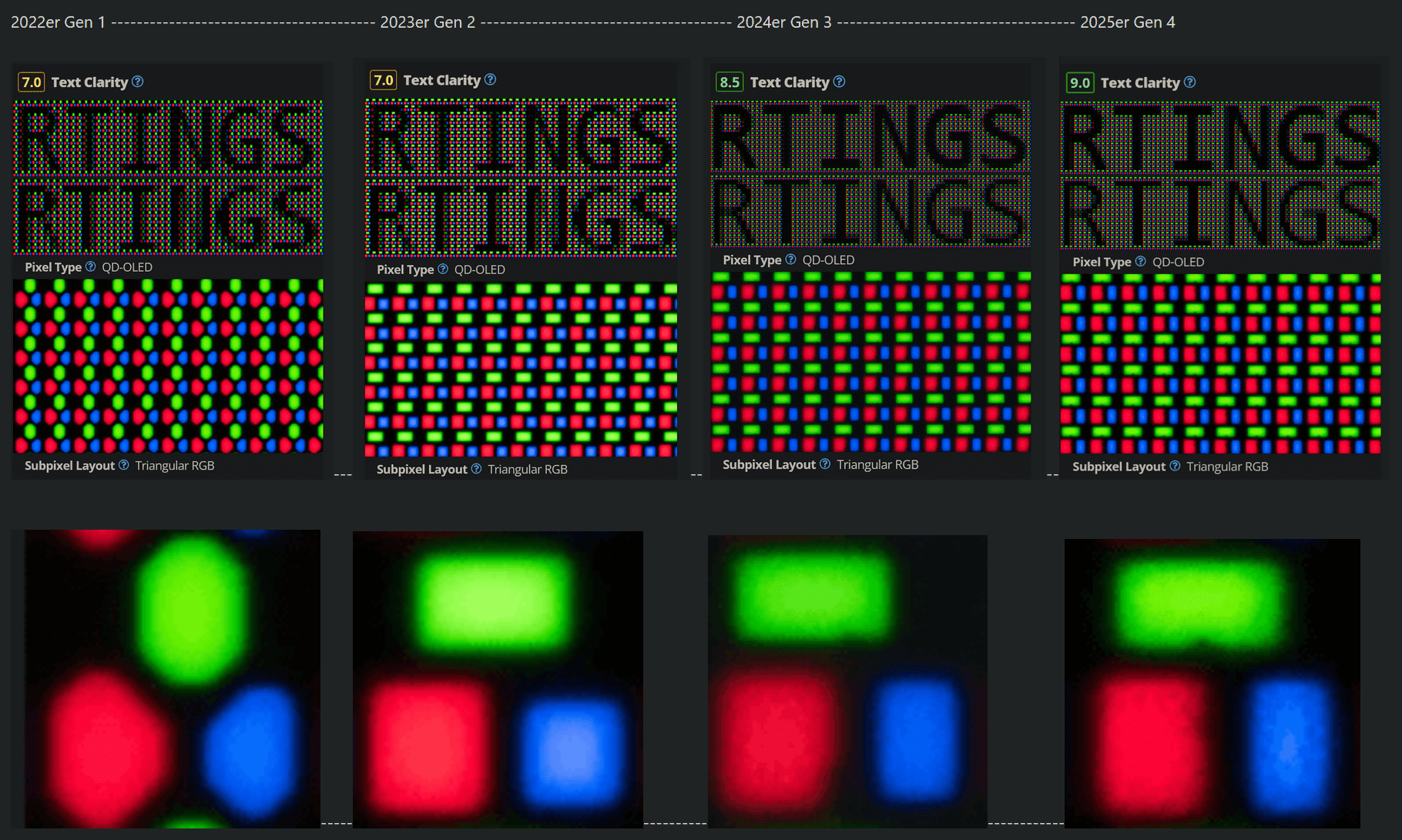Open the Text Clarity help icon under Gen 1
1402x840 pixels.
(138, 82)
